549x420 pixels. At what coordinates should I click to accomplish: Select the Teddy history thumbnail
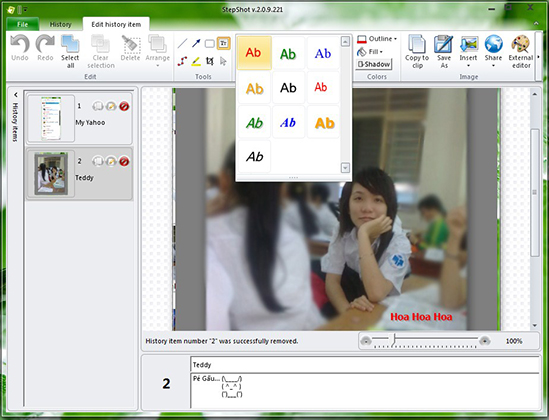(x=51, y=174)
